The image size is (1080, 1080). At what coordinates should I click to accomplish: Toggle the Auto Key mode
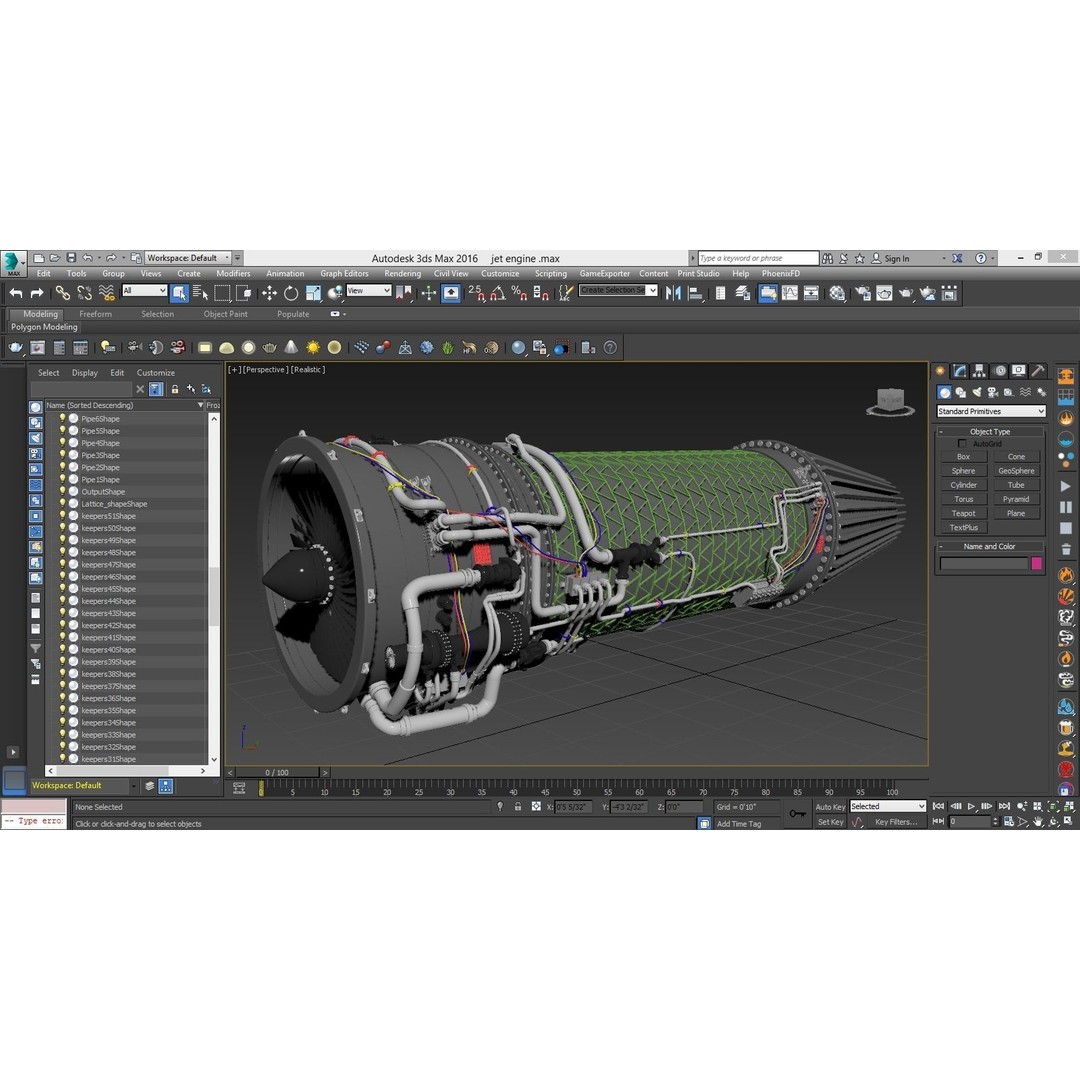(x=830, y=807)
